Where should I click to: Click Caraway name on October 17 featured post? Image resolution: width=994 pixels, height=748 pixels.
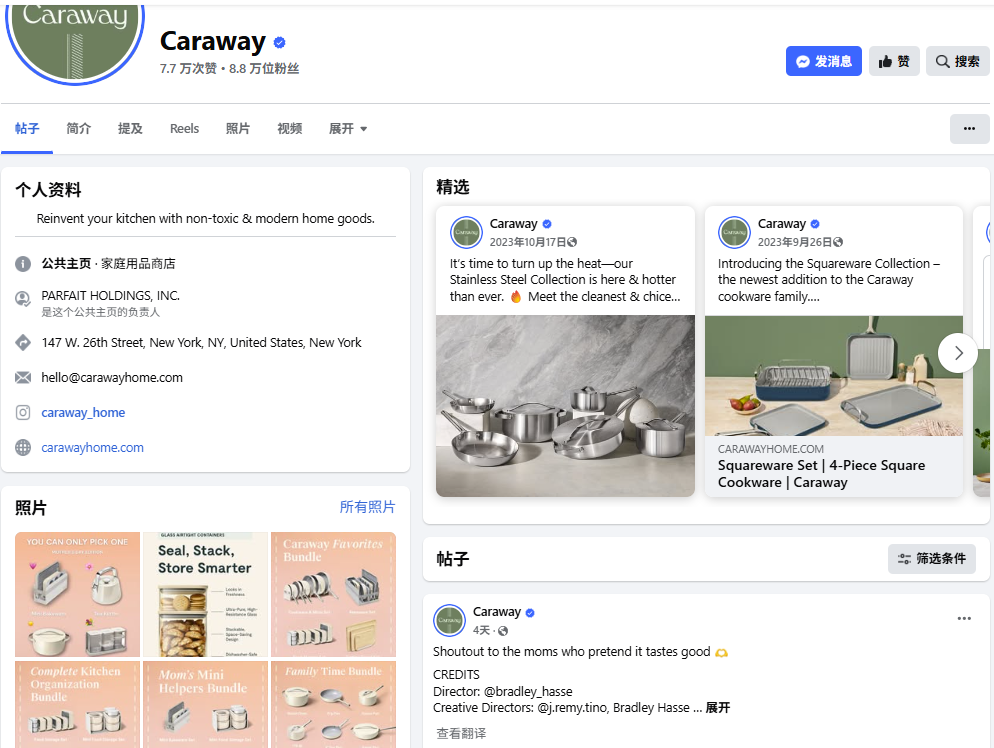coord(513,224)
